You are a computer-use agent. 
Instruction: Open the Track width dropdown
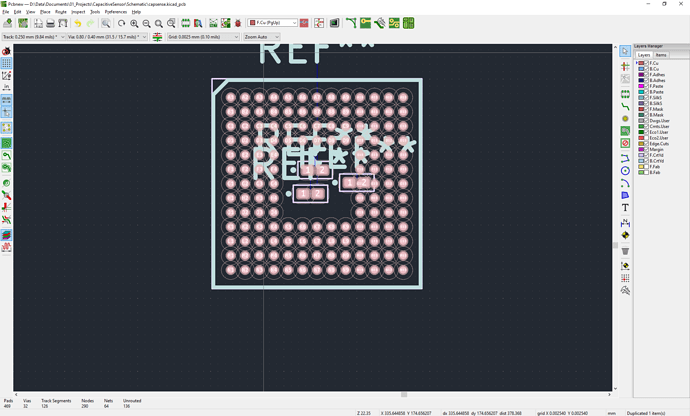tap(33, 37)
